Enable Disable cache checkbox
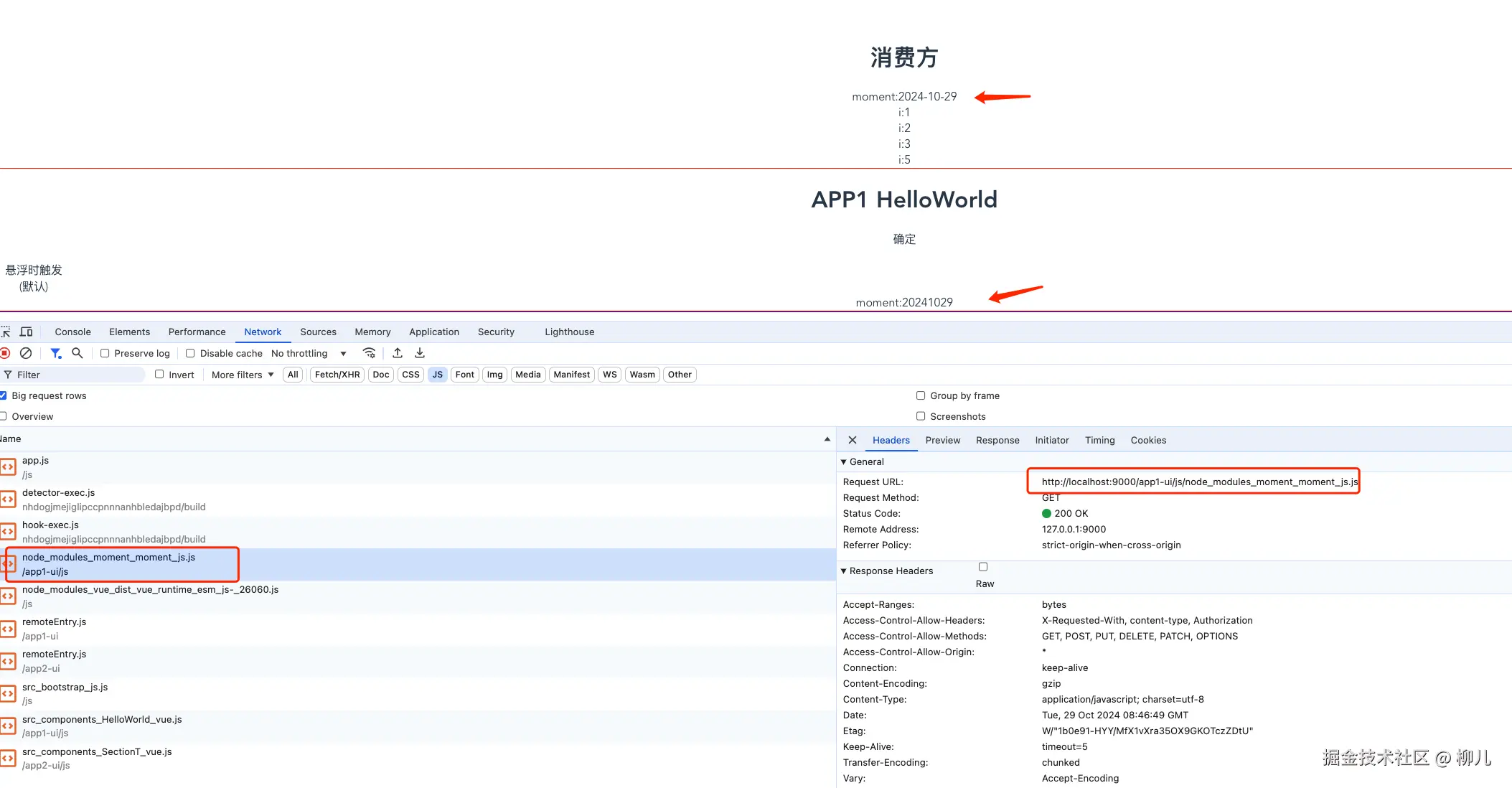 [x=190, y=353]
